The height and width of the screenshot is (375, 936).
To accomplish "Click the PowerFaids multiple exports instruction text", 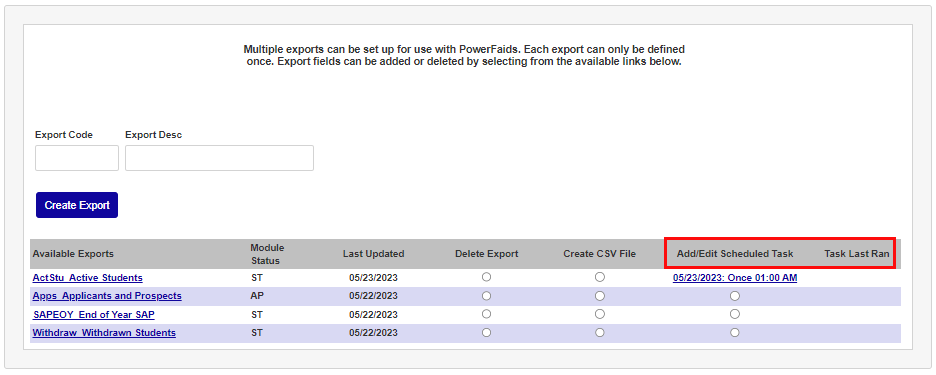I will click(464, 55).
